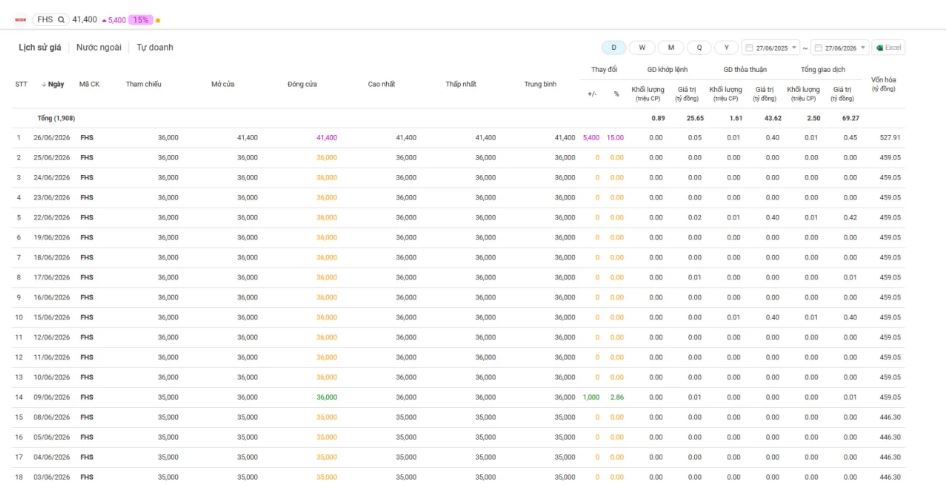947x487 pixels.
Task: Sort by the Cao nhất column header
Action: click(x=381, y=84)
